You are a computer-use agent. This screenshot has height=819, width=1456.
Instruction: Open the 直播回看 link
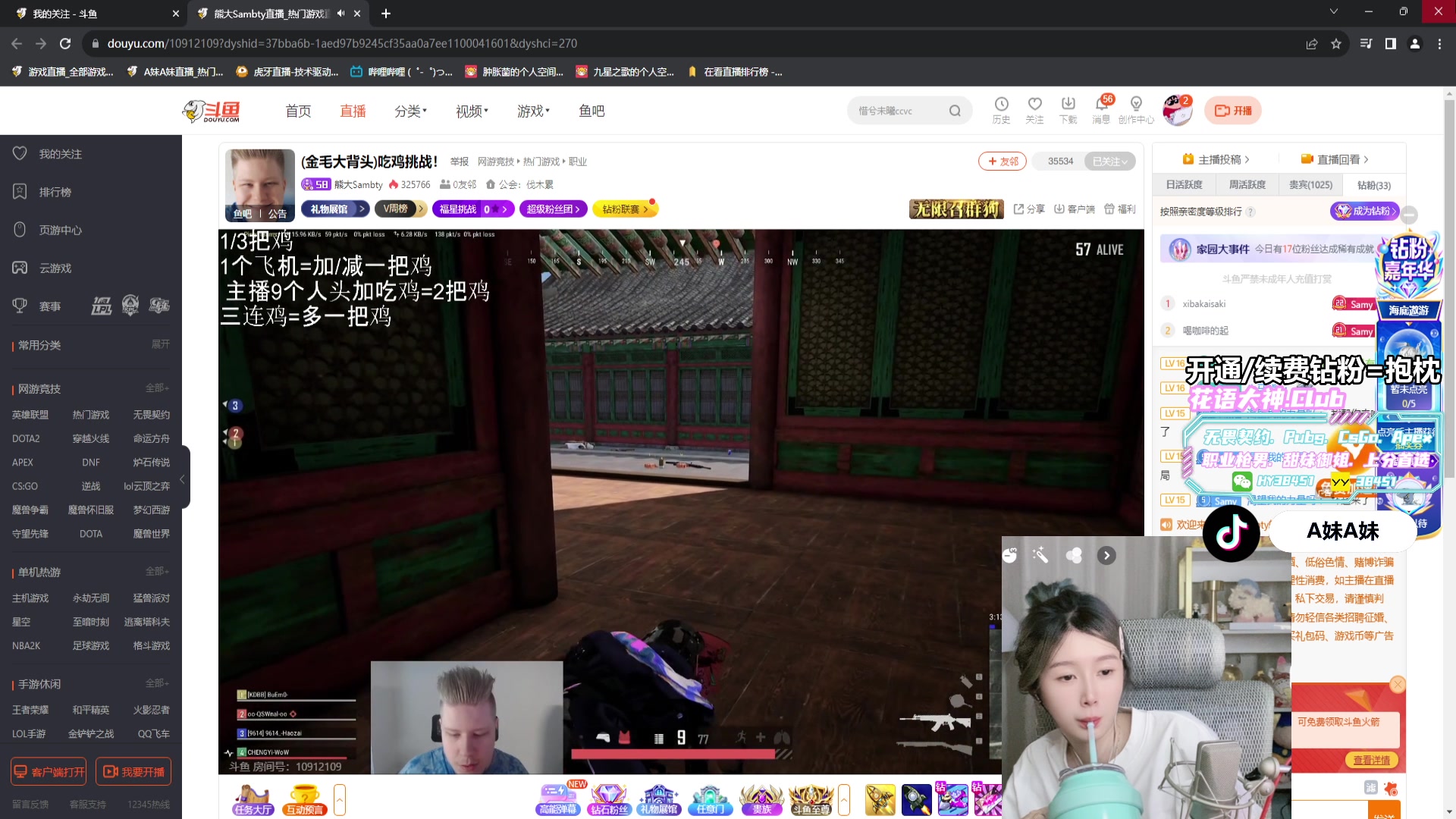(1335, 159)
